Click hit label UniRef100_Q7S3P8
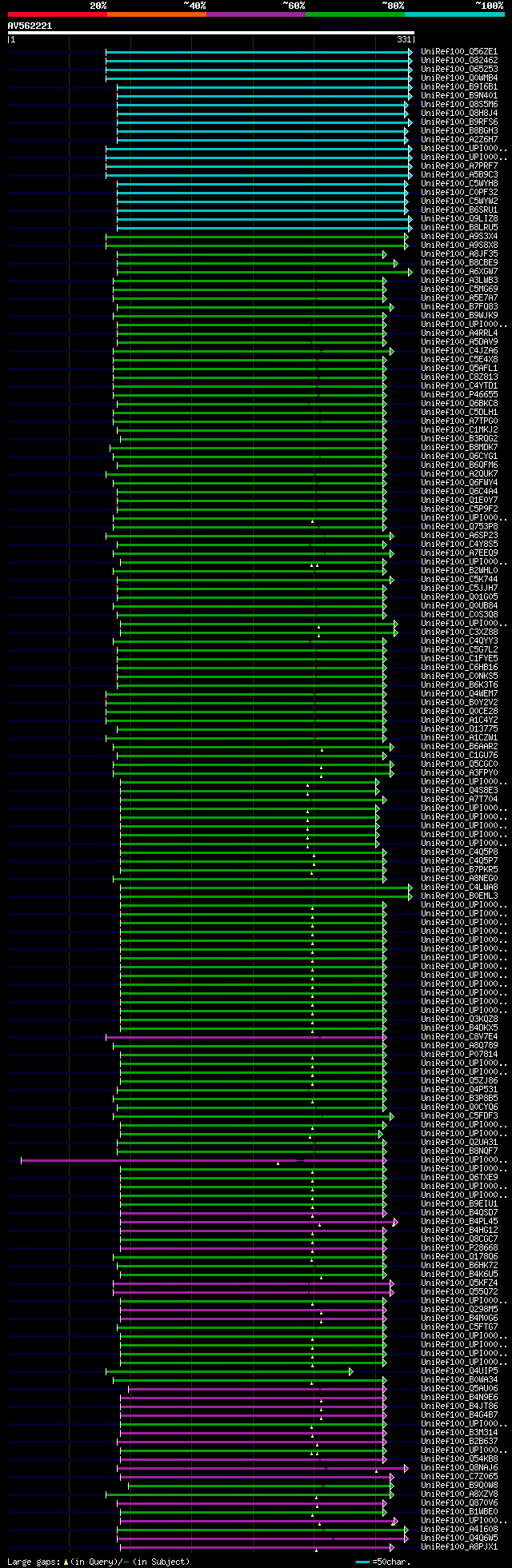 click(459, 526)
